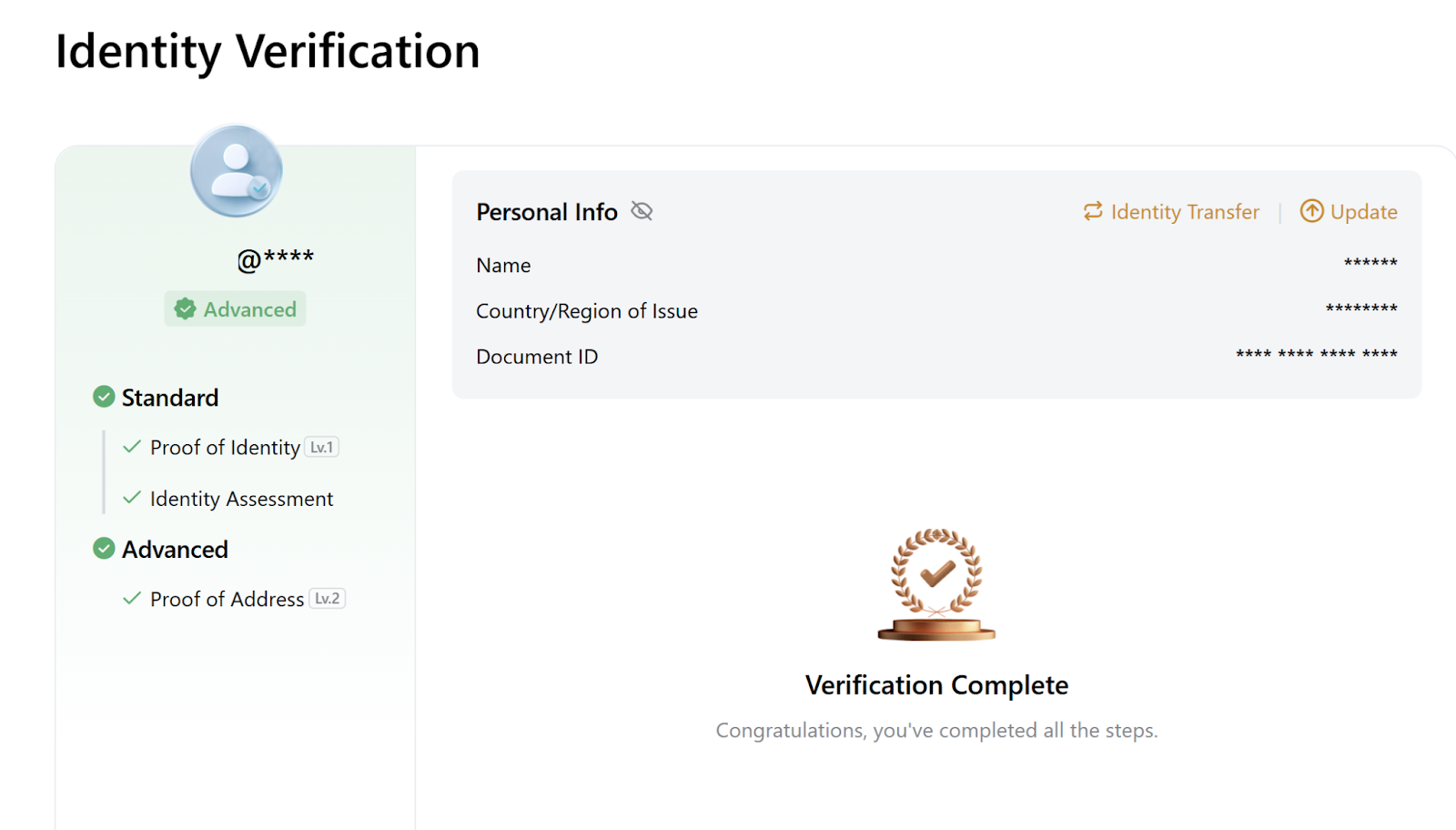Click the green check icon beside Standard
Viewport: 1456px width, 830px height.
point(103,396)
